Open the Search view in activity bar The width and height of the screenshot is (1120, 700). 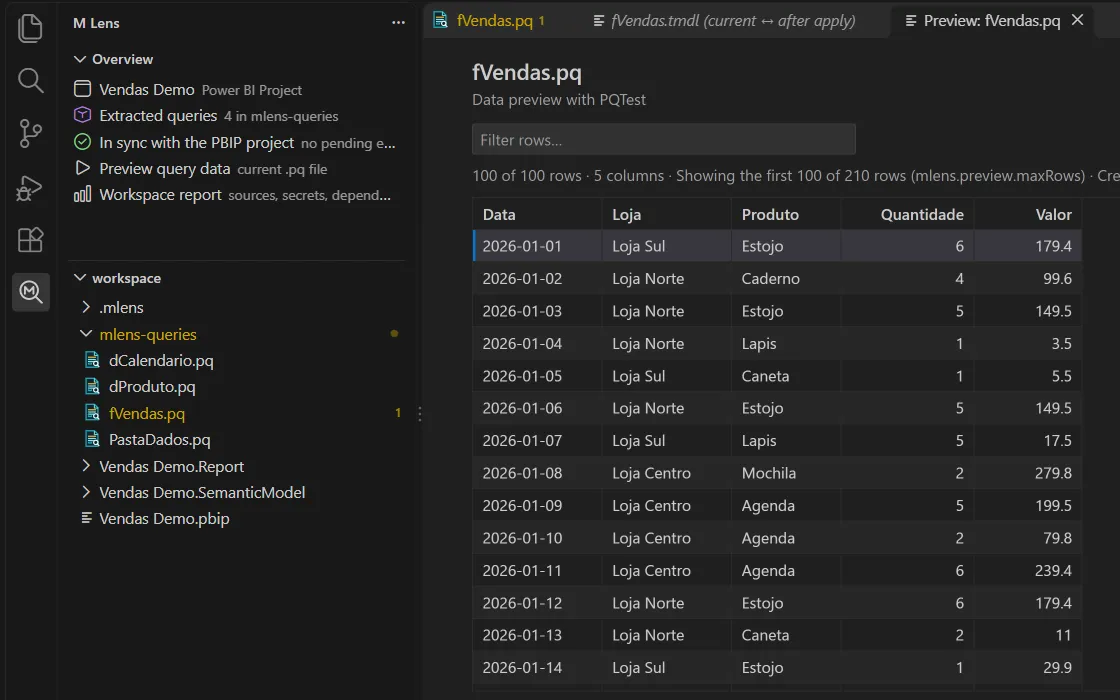click(x=30, y=80)
